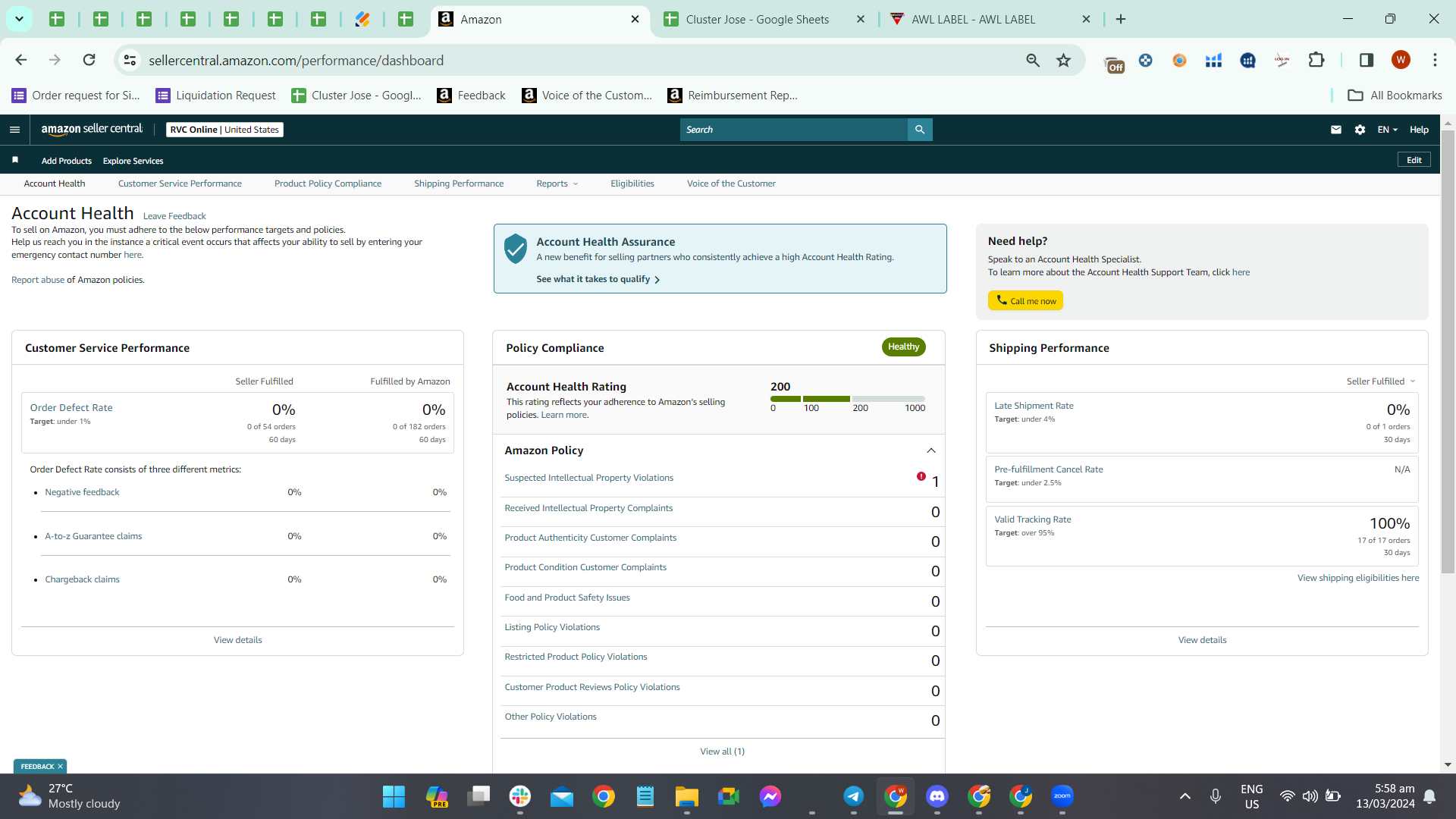The height and width of the screenshot is (819, 1456).
Task: Click View details in Customer Service Performance
Action: click(x=237, y=640)
